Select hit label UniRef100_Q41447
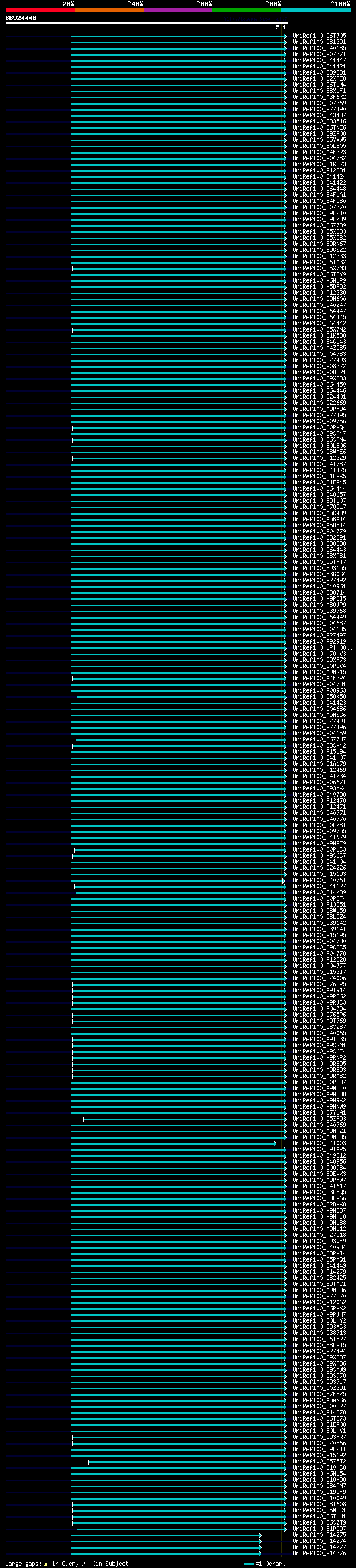356x1568 pixels. click(319, 60)
